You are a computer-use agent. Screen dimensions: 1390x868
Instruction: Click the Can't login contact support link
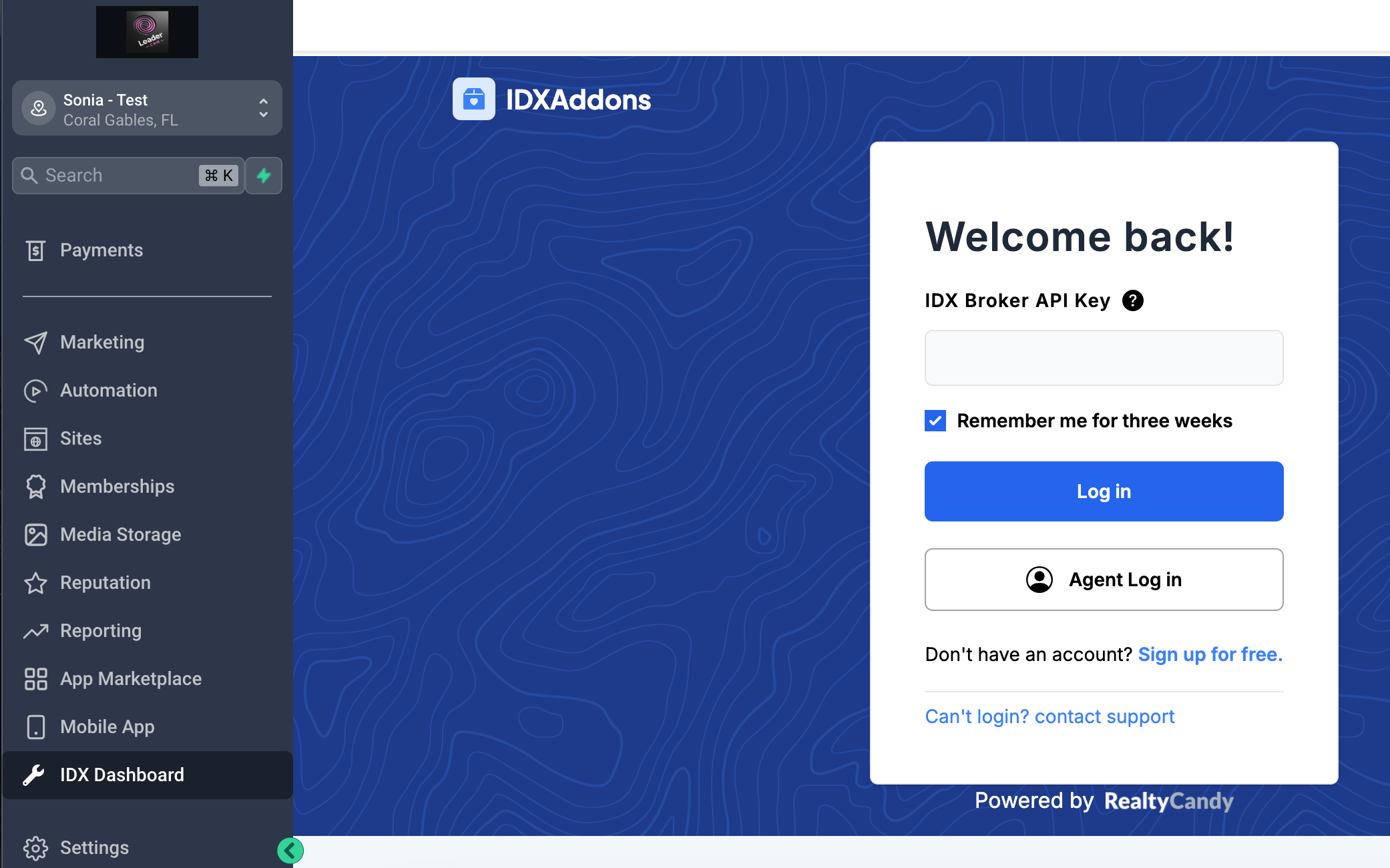pos(1050,716)
